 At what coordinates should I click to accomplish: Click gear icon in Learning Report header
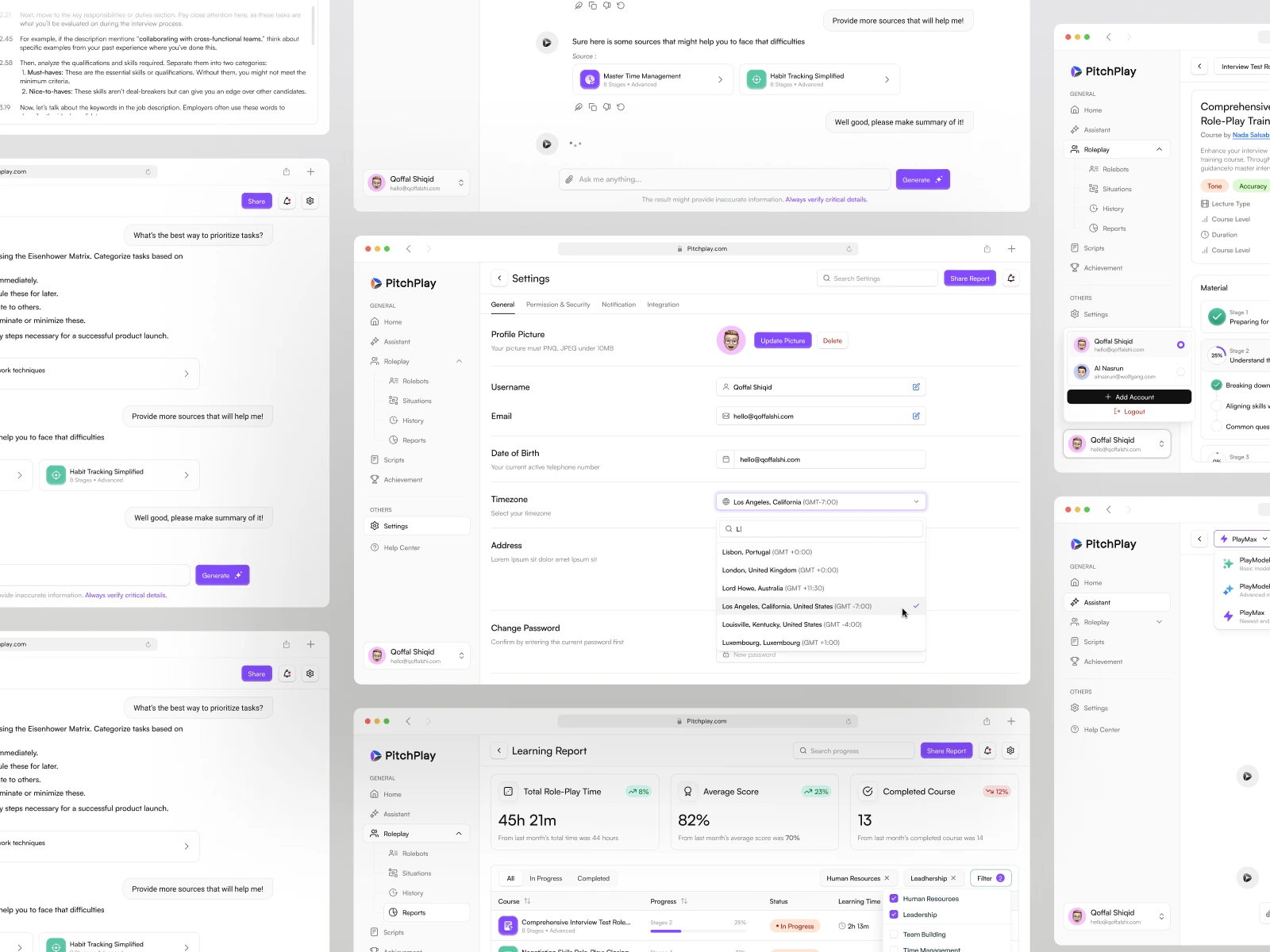click(x=1010, y=750)
